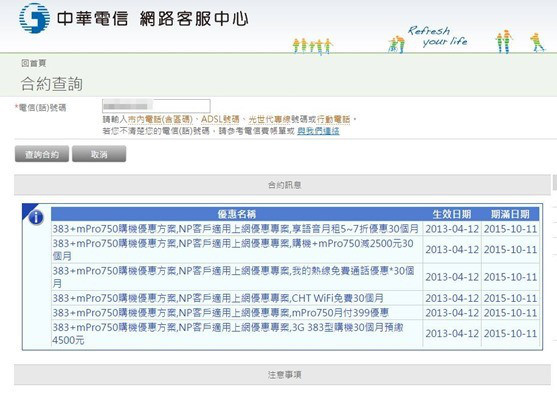Viewport: 557px width, 393px height.
Task: Click 2013-04-12 in CHT WiFi row
Action: (x=452, y=298)
